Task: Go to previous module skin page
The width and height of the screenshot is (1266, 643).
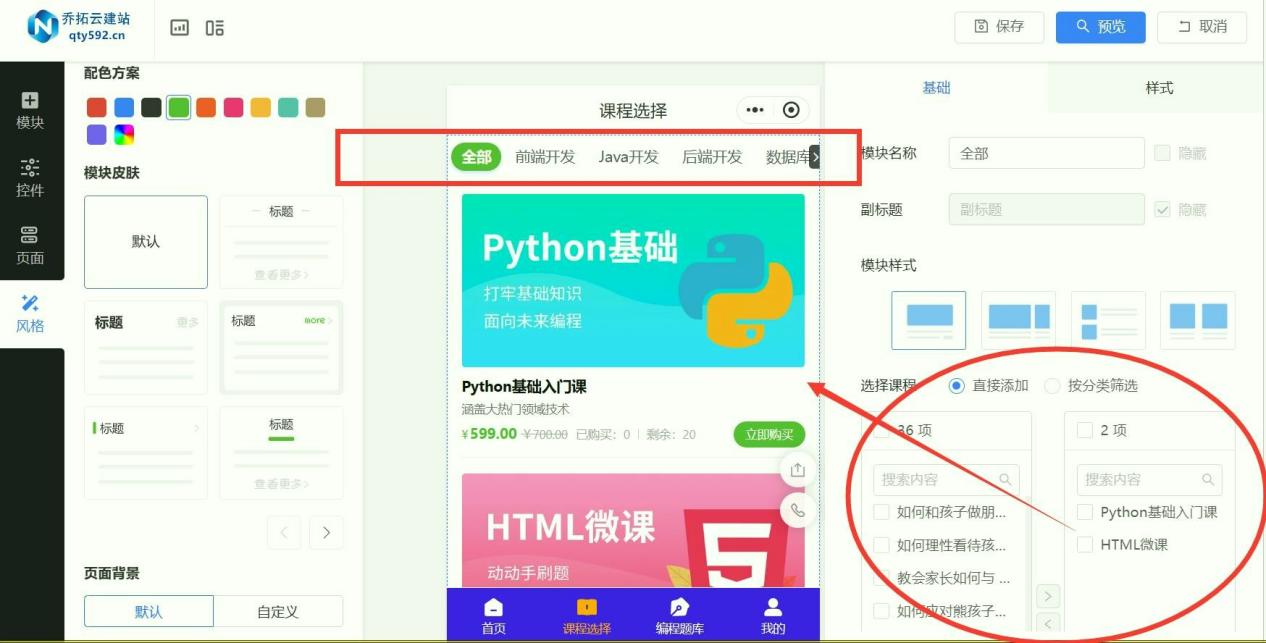Action: (x=284, y=533)
